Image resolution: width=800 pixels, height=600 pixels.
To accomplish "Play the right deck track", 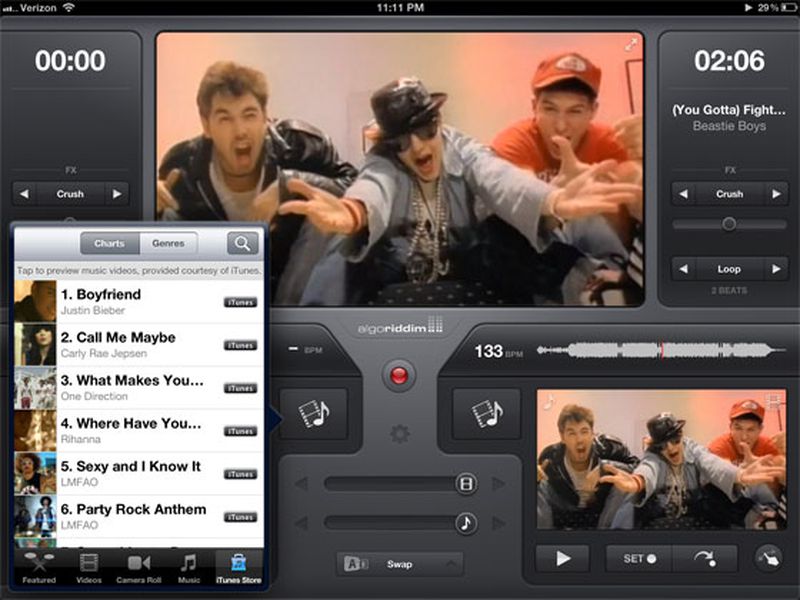I will tap(565, 560).
